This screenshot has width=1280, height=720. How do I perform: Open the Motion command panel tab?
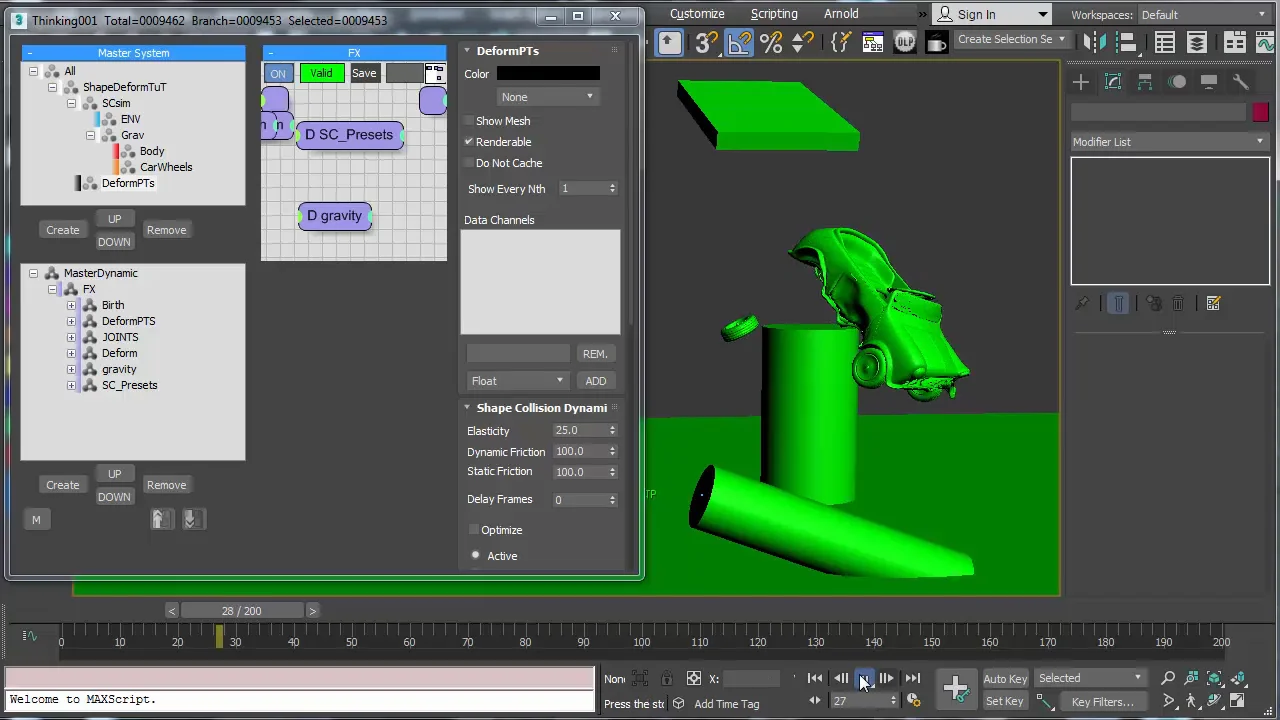tap(1177, 82)
